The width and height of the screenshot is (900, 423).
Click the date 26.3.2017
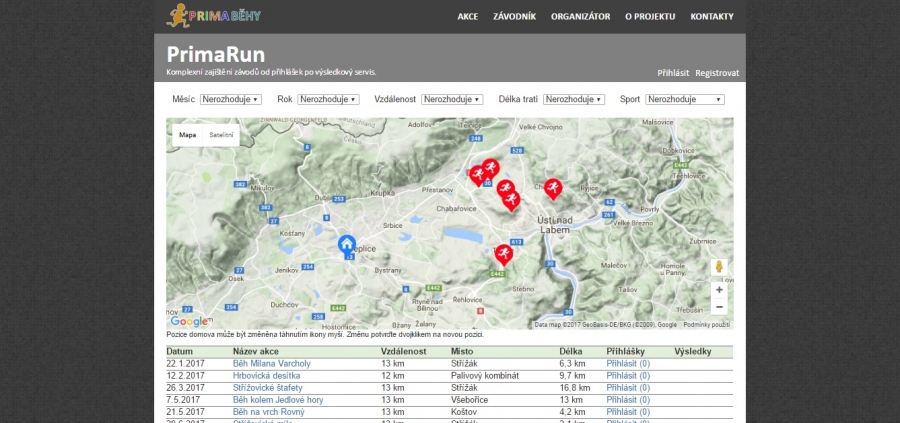coord(185,387)
